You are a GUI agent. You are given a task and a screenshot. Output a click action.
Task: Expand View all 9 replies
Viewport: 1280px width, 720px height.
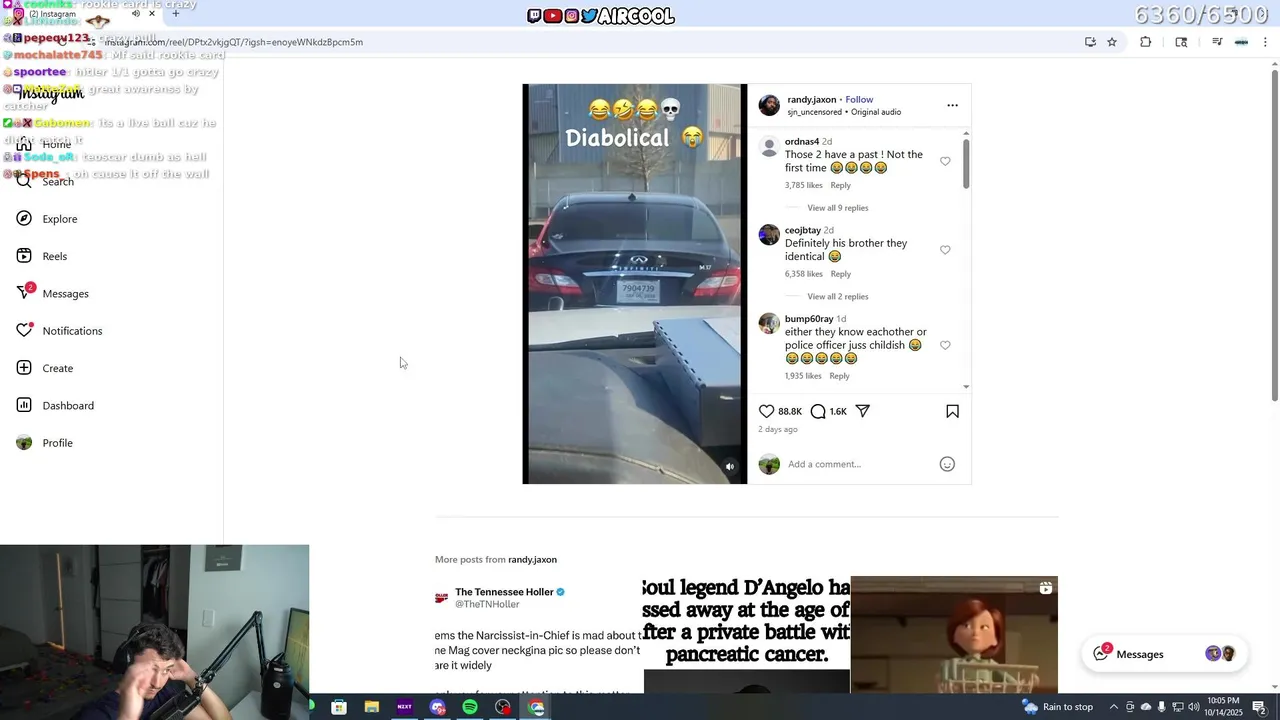[x=838, y=208]
